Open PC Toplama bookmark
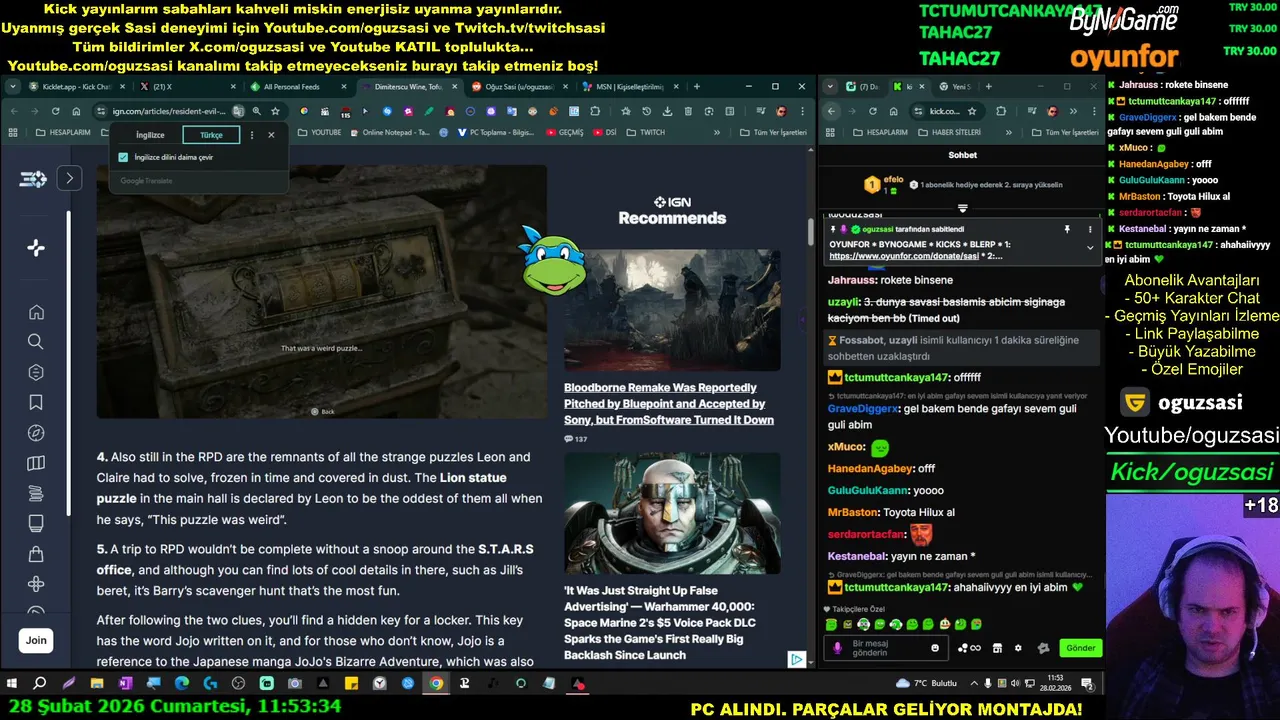Screen dimensions: 1280x720 pyautogui.click(x=495, y=132)
